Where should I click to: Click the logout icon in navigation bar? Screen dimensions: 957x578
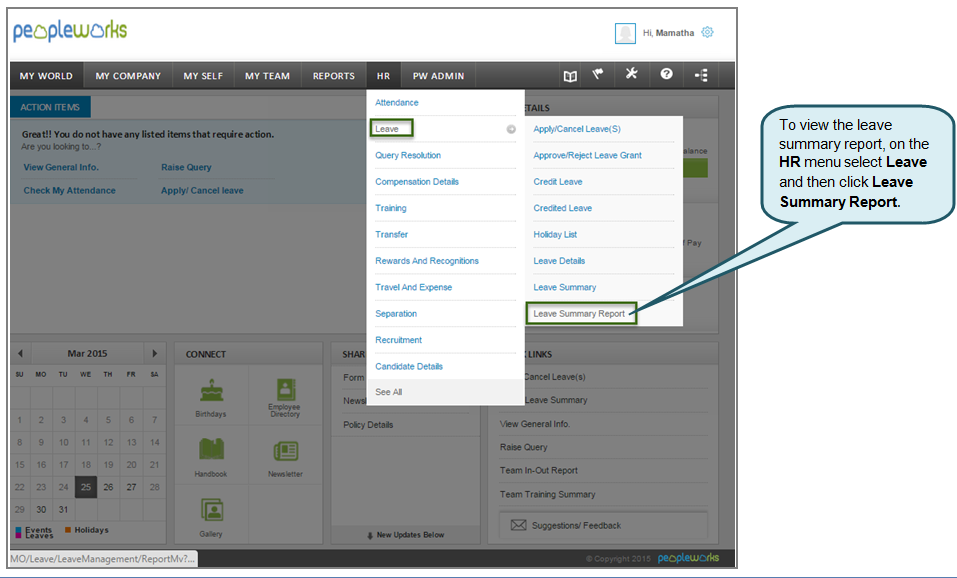701,75
